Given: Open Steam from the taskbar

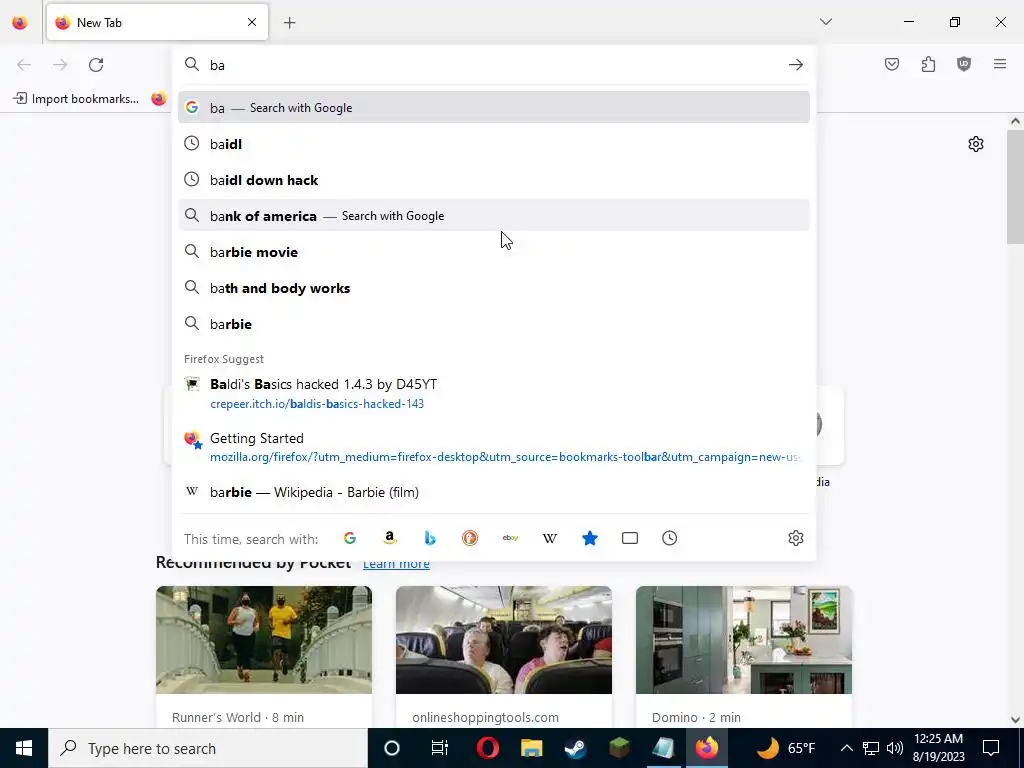Looking at the screenshot, I should 575,748.
